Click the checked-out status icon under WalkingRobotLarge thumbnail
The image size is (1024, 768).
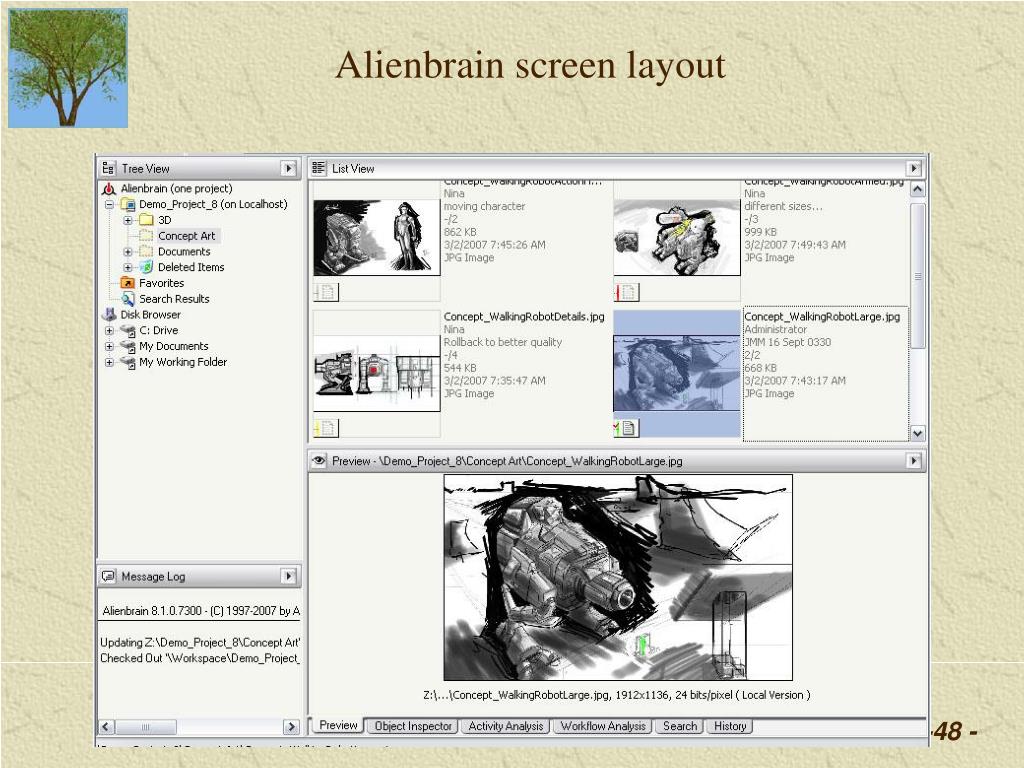click(x=626, y=428)
